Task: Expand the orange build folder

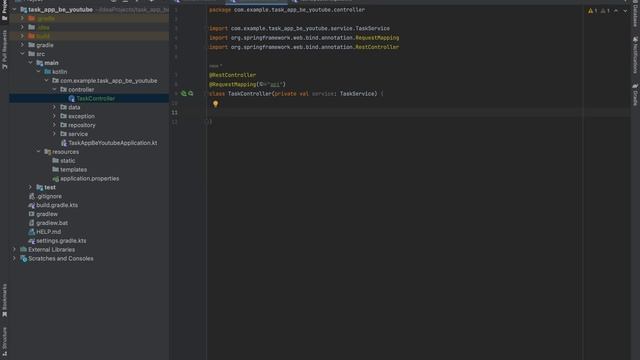Action: tap(22, 36)
